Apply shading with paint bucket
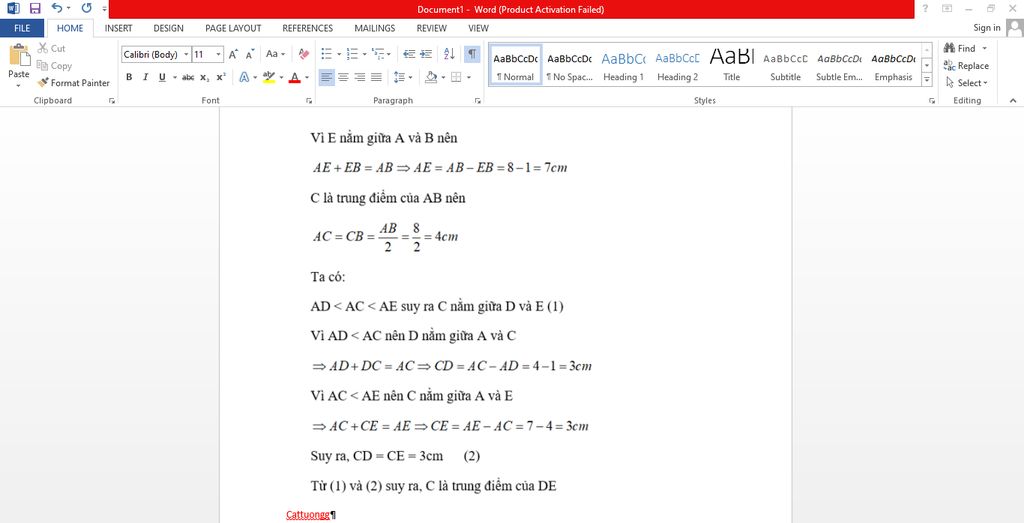This screenshot has width=1024, height=523. pos(431,77)
